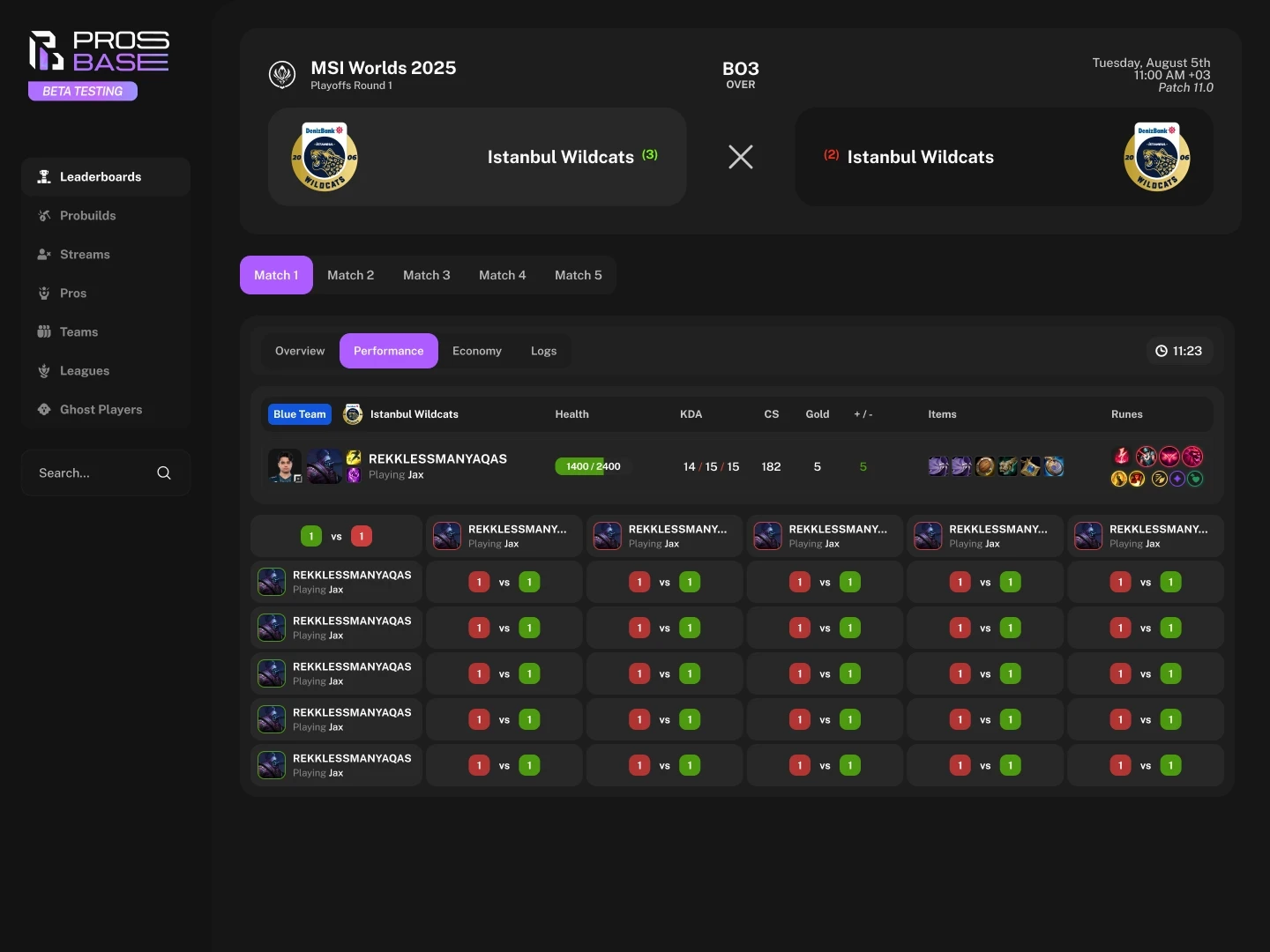Click the gold wind-leaf rune icon
The width and height of the screenshot is (1270, 952).
(1160, 479)
